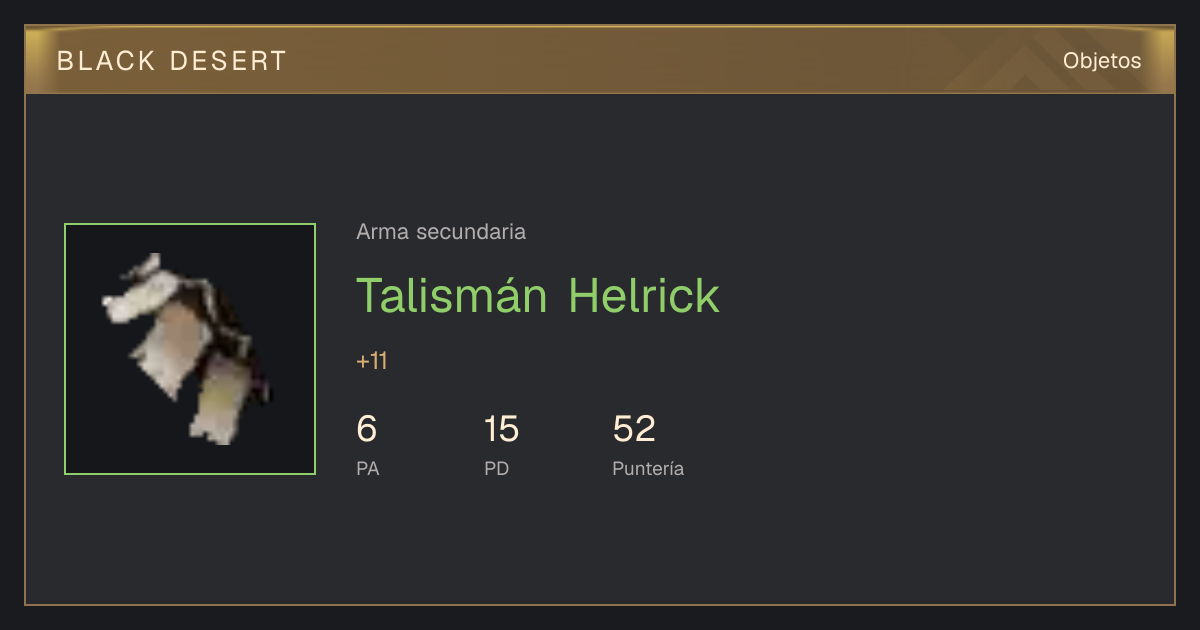Select the PA stat value 6
Screen dimensions: 1200x630
(x=367, y=429)
